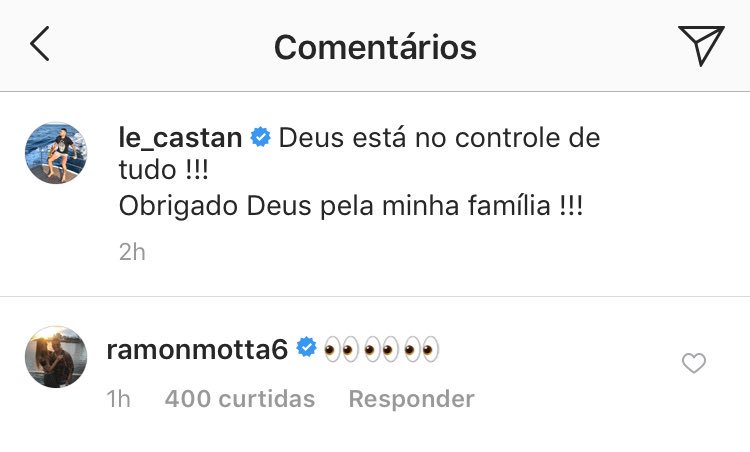This screenshot has width=750, height=452.
Task: Tap the last eyes emoji in the comment
Action: tap(423, 349)
